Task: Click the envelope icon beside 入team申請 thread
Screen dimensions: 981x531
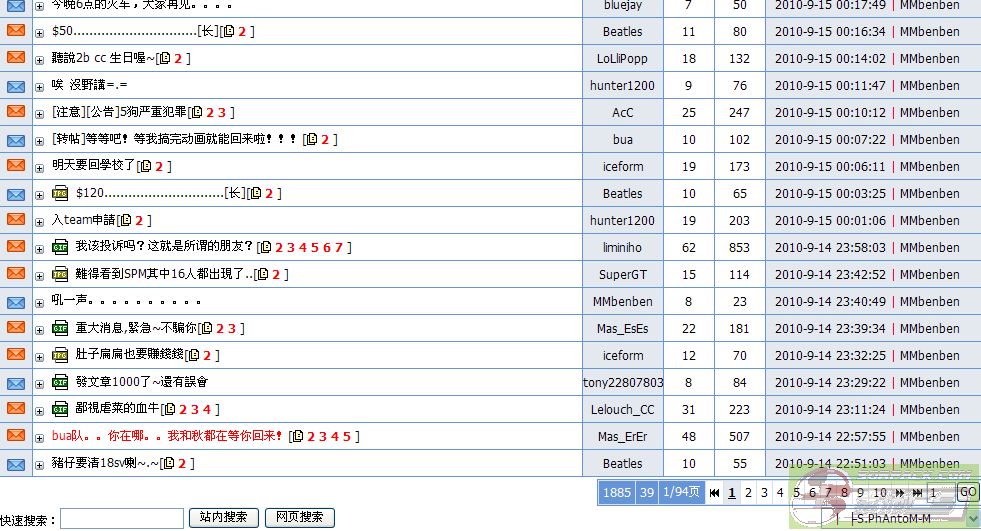Action: tap(16, 220)
